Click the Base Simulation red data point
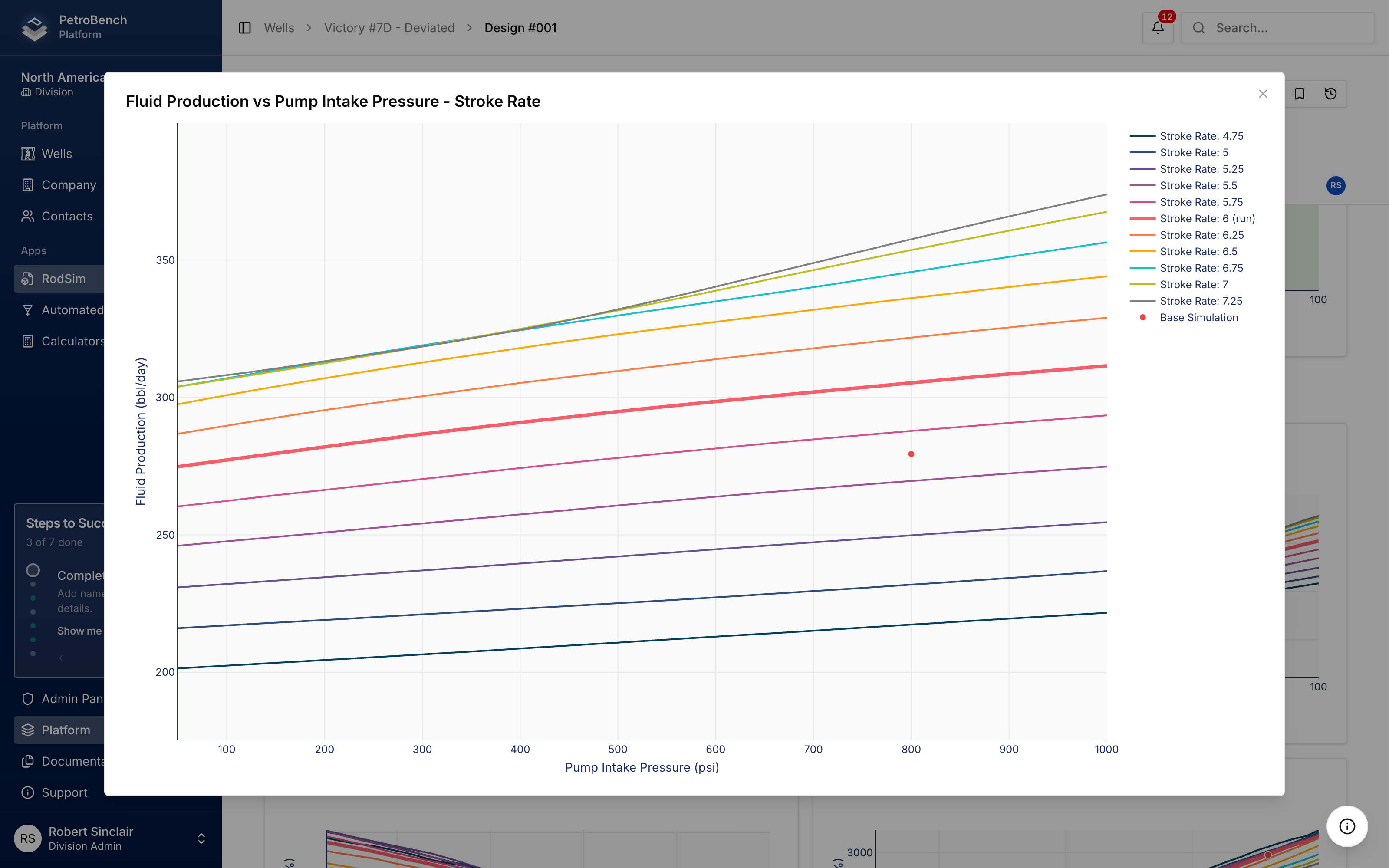The height and width of the screenshot is (868, 1389). (911, 454)
